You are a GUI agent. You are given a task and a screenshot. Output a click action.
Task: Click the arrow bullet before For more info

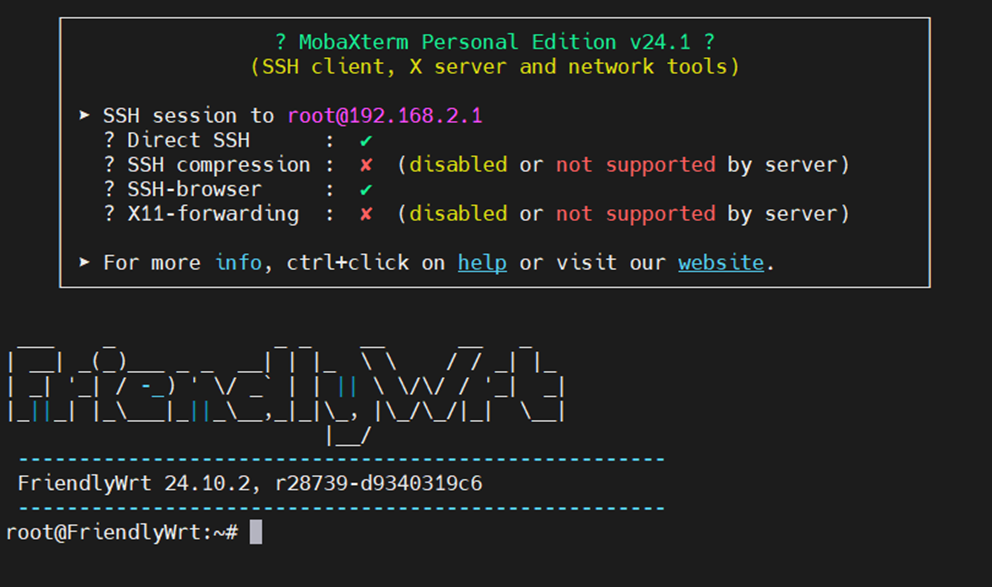(85, 263)
